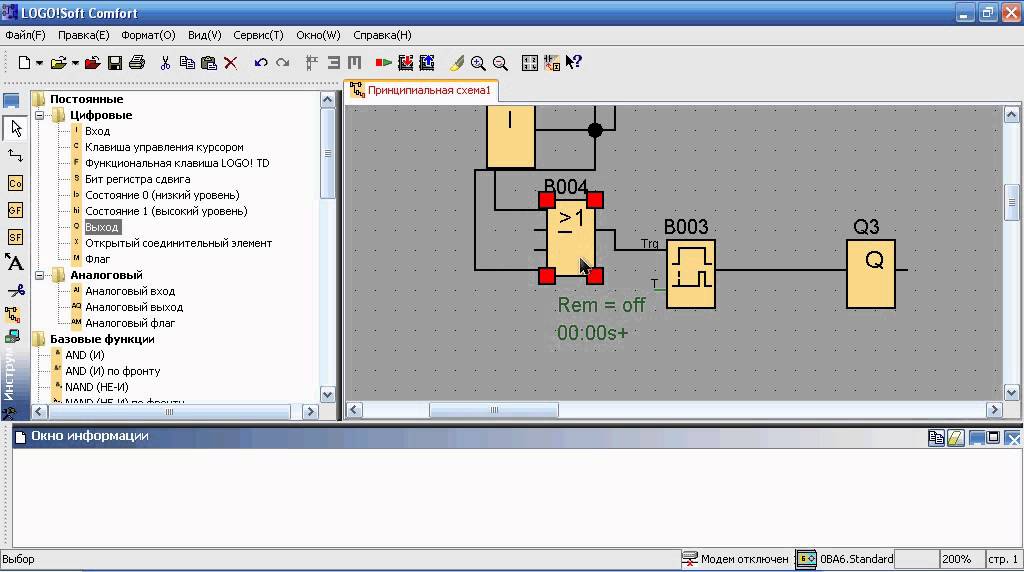Create a new circuit file
This screenshot has height=572, width=1024.
[24, 63]
